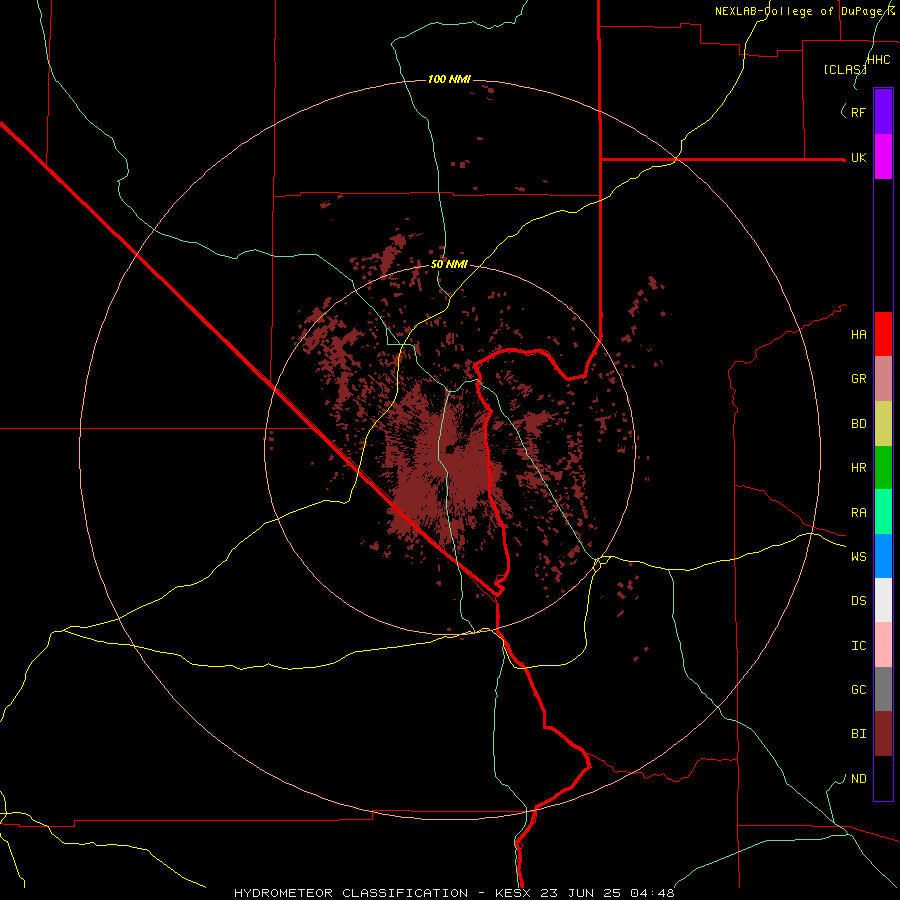The image size is (900, 900).
Task: Click the IC light pink swatch
Action: pos(883,645)
